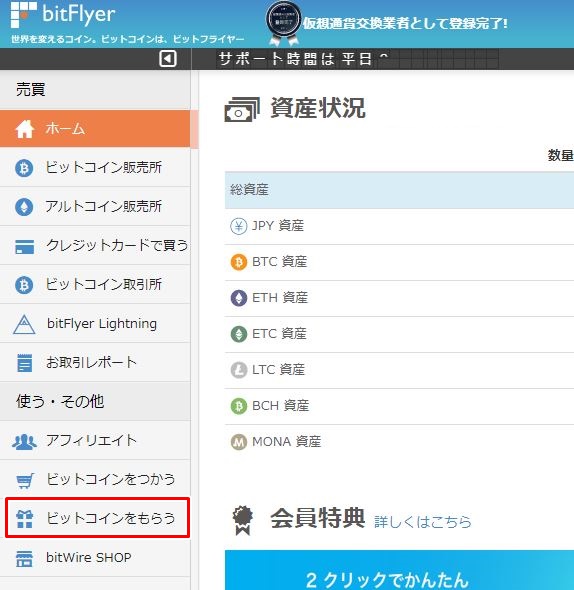
Task: Click the 使う・その他 section header
Action: 60,401
